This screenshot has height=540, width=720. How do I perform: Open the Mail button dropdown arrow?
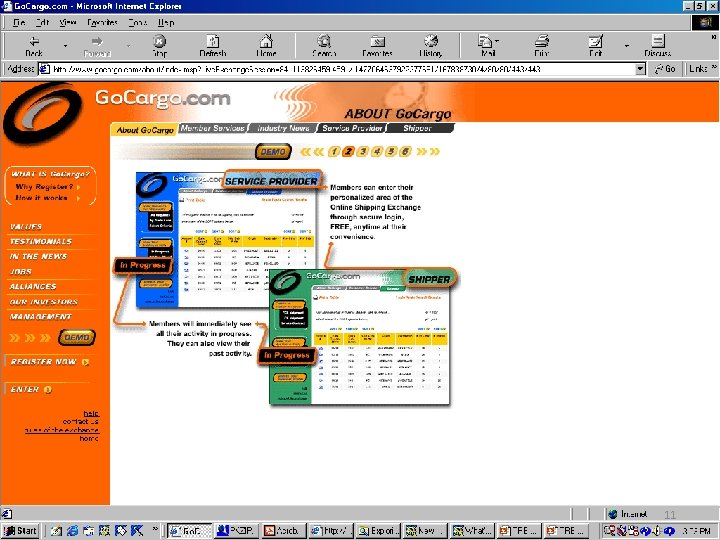497,41
